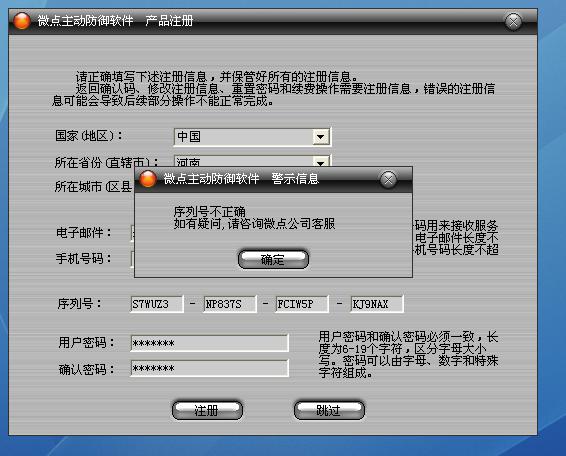
Task: Click the 河南 province combo box
Action: coord(252,161)
